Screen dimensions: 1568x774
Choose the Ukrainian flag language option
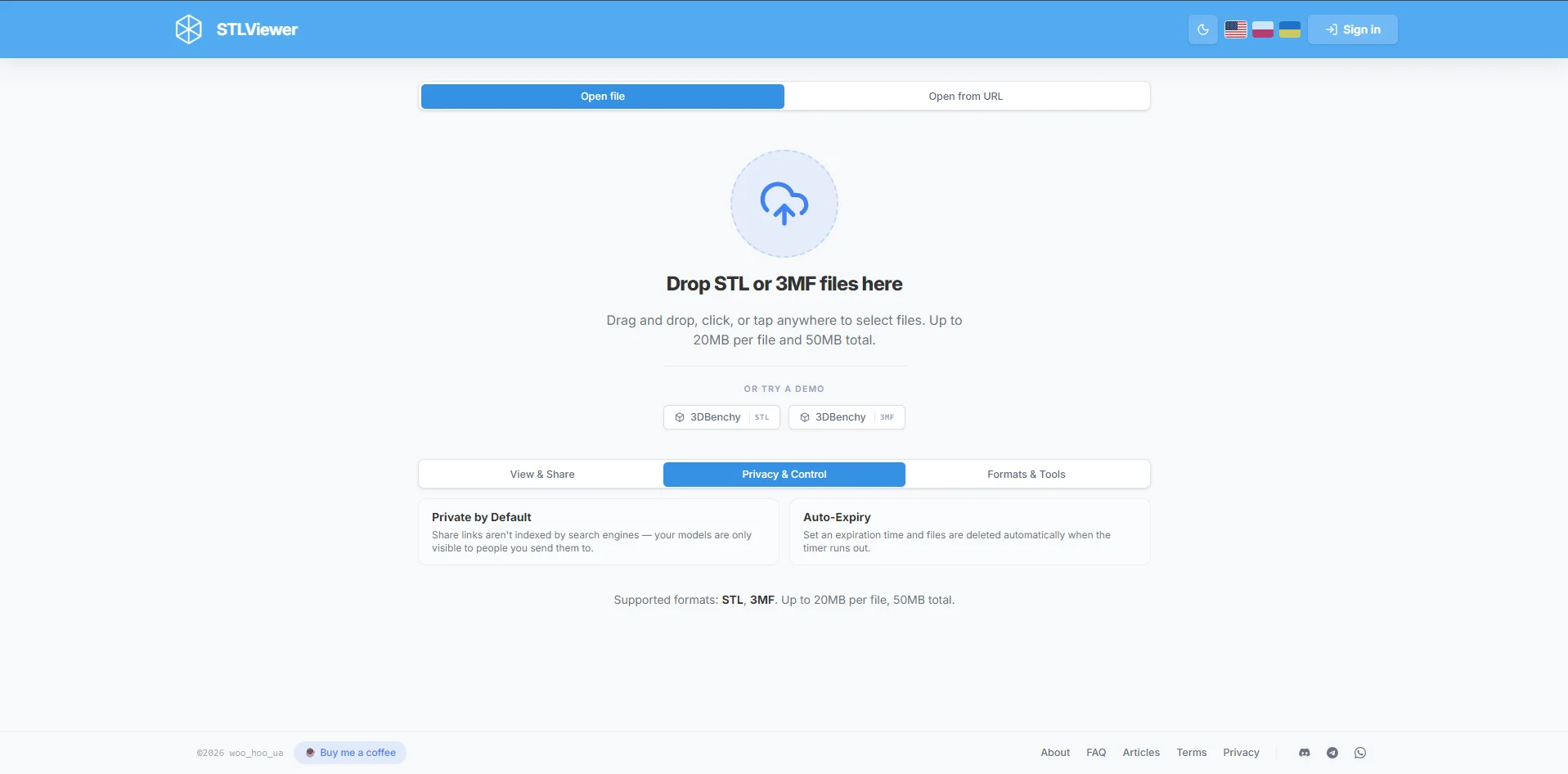coord(1290,29)
